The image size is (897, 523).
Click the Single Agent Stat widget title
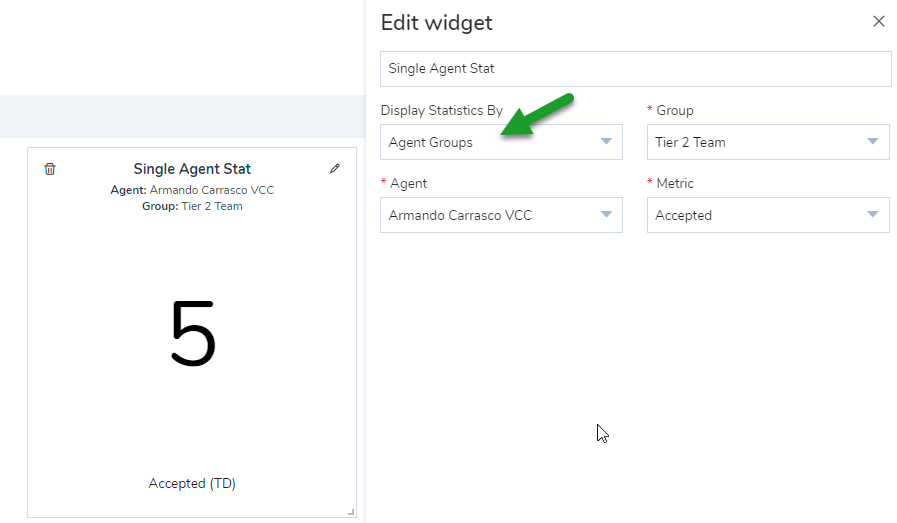192,169
